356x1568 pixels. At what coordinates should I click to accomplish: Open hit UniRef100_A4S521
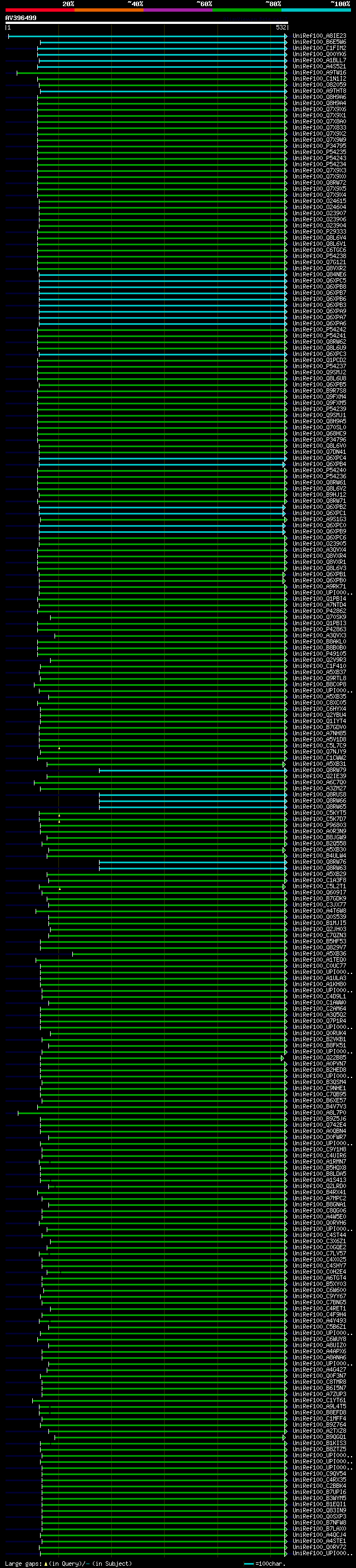[x=319, y=66]
